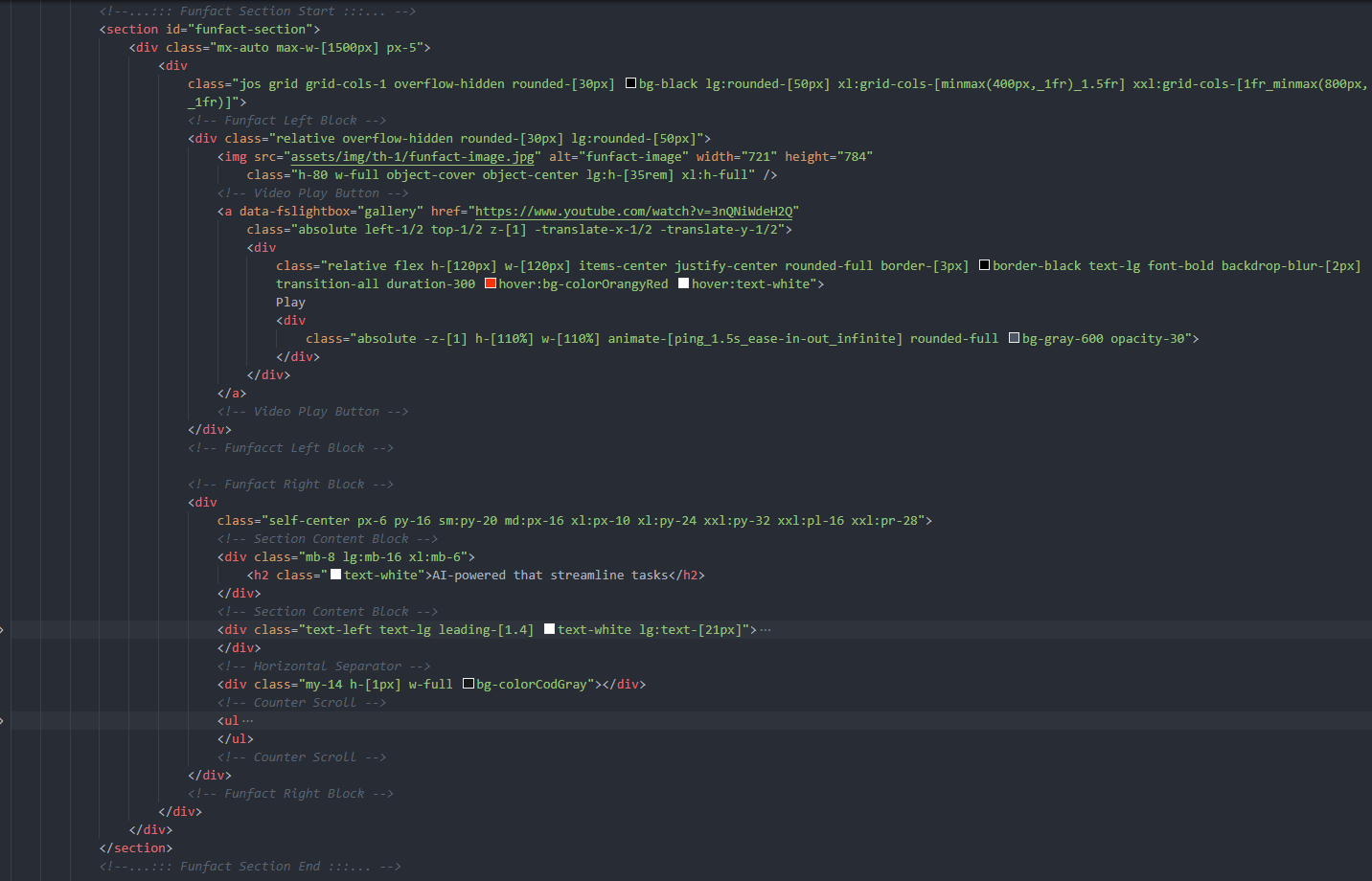Click the height="784" attribute
This screenshot has height=881, width=1372.
pyautogui.click(x=829, y=156)
